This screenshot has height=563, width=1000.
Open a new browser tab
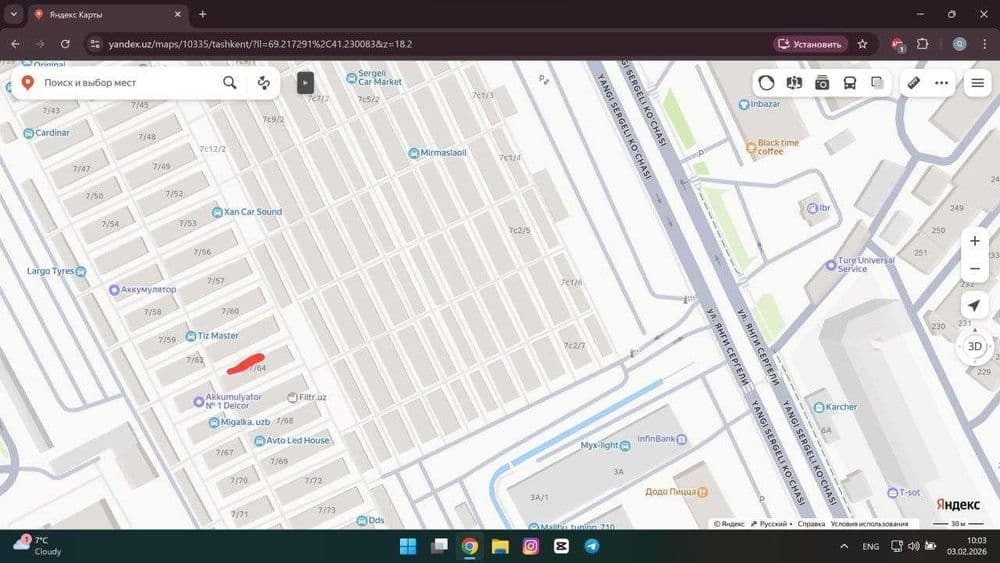pos(203,14)
